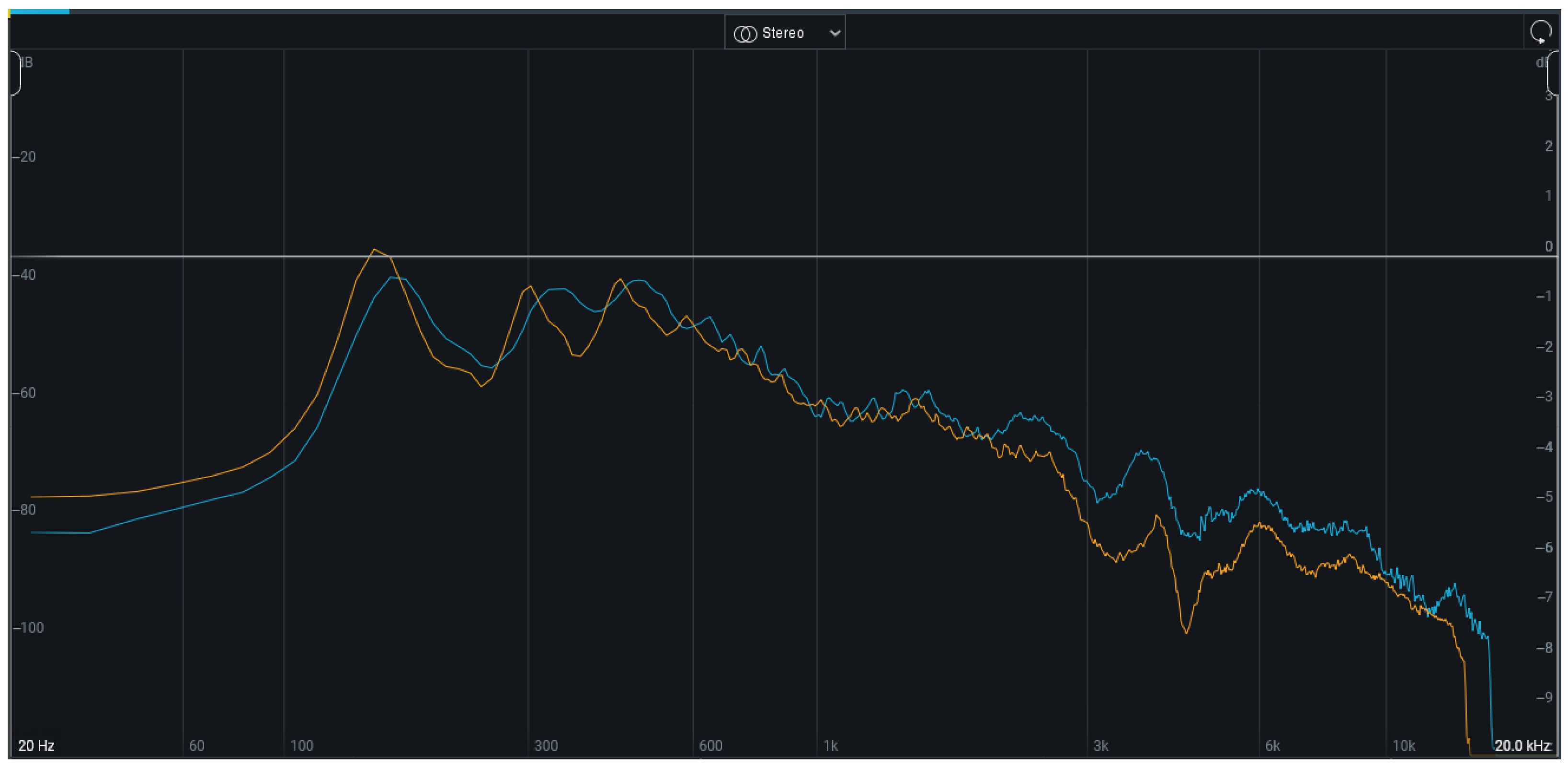The image size is (1568, 768).
Task: Click the 3k frequency axis label
Action: click(1100, 745)
